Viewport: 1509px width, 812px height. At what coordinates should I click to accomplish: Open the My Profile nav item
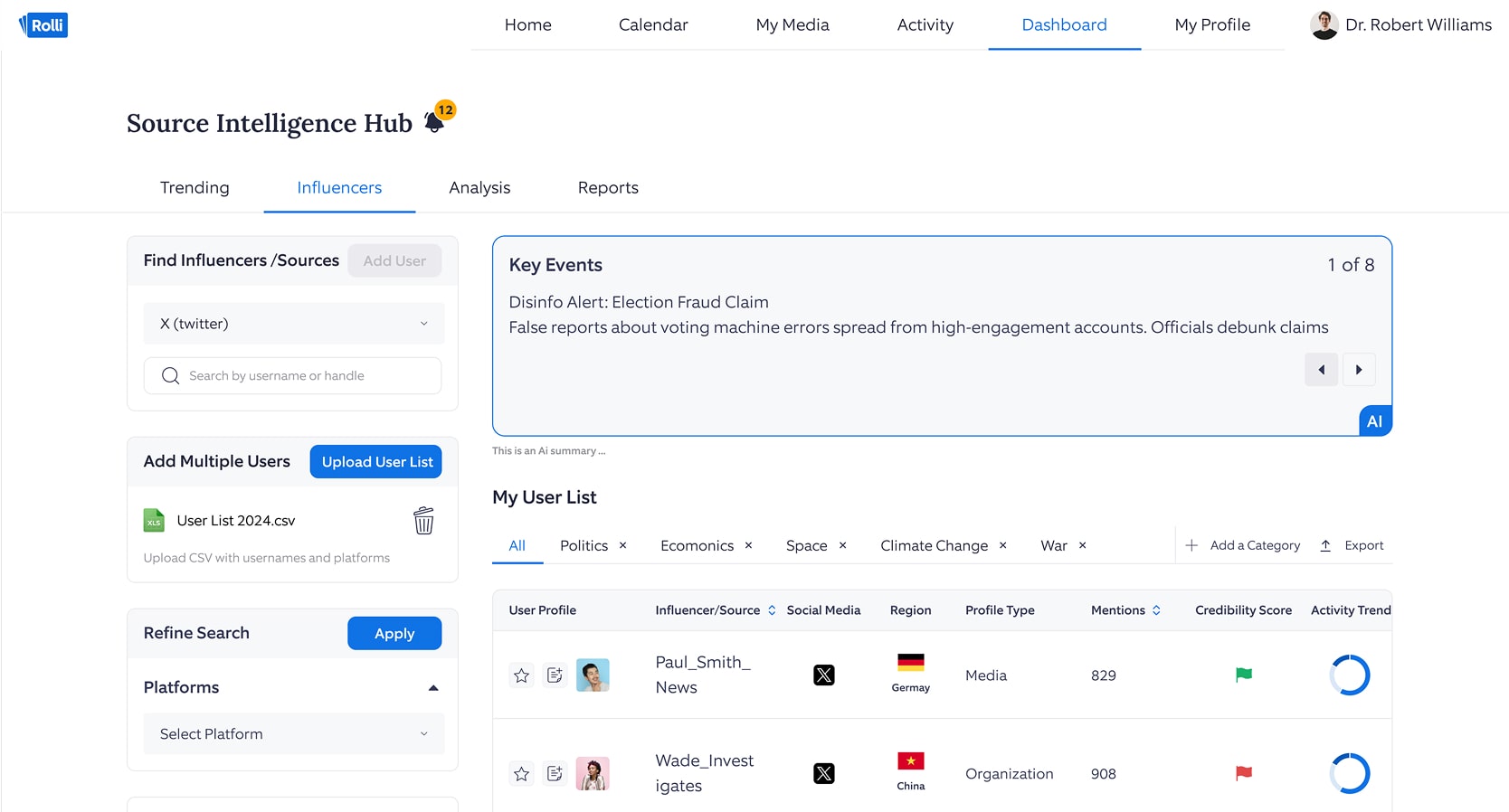click(1213, 25)
